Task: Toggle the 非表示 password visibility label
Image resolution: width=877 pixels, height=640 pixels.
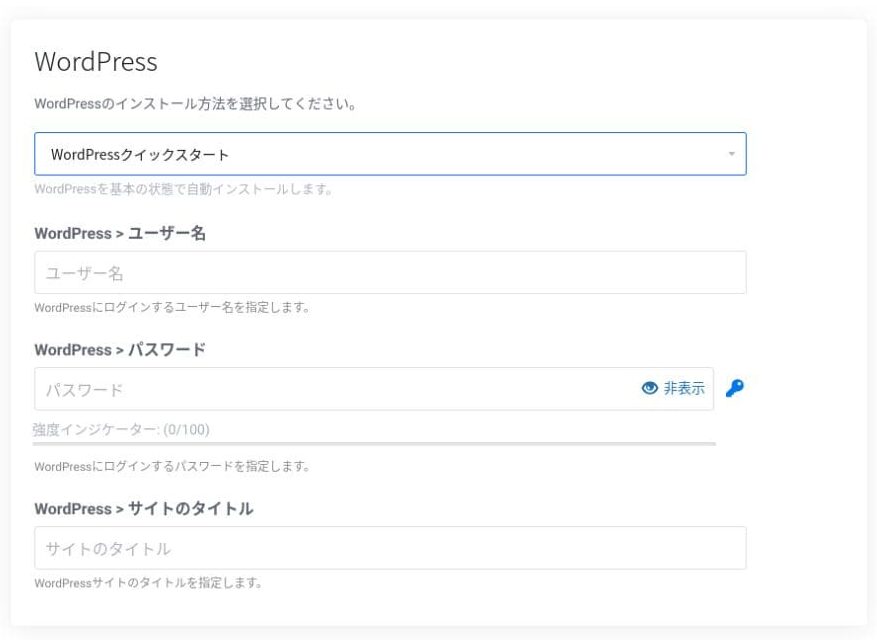Action: [x=684, y=389]
